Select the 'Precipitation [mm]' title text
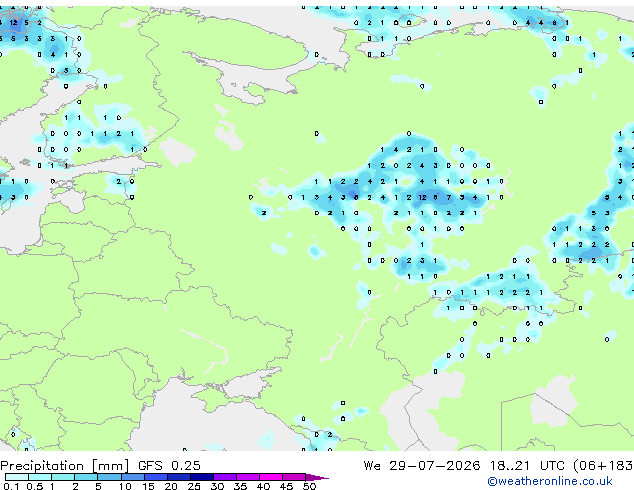The image size is (634, 490). pos(65,466)
